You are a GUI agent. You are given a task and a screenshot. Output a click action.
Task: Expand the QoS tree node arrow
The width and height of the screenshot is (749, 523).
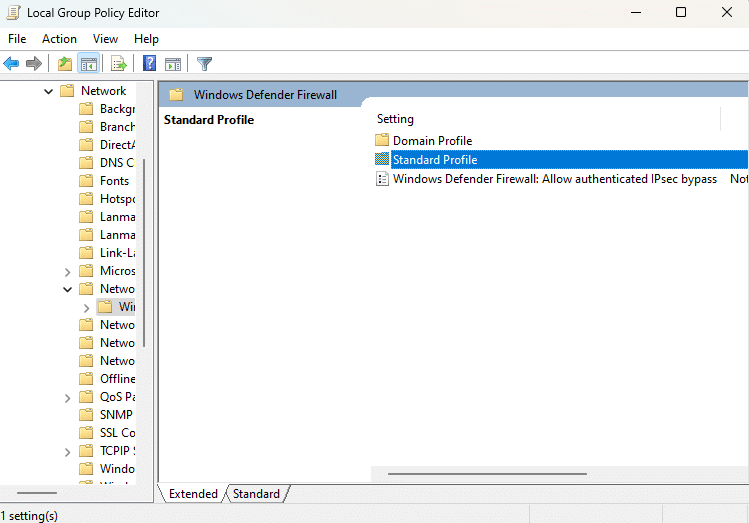pyautogui.click(x=67, y=397)
